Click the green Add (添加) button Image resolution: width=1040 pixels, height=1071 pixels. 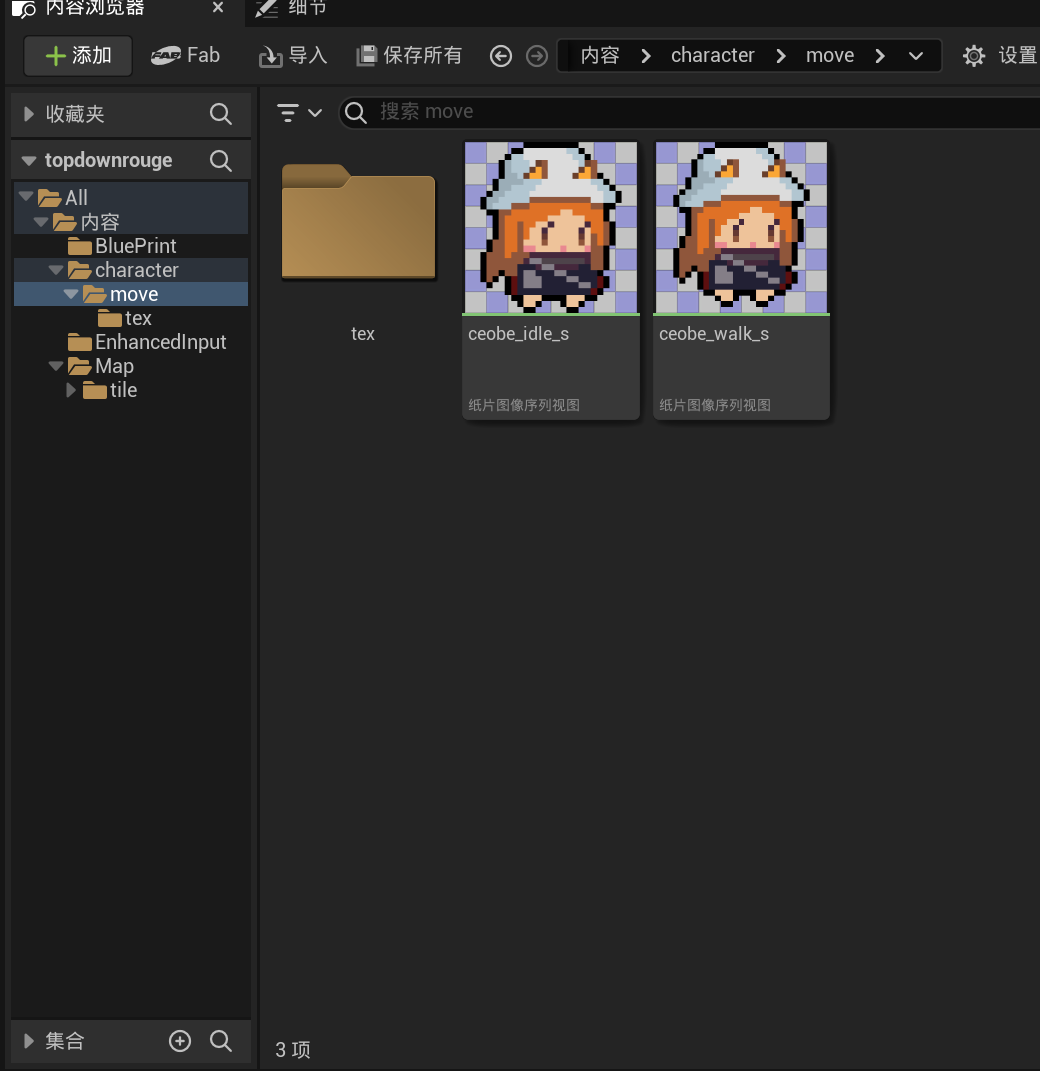click(78, 55)
